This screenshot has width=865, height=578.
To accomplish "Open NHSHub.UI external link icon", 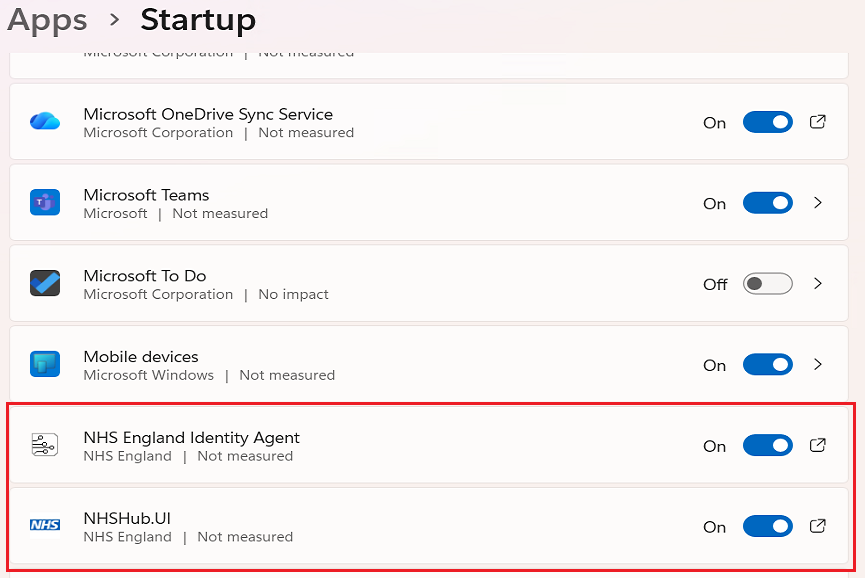I will pyautogui.click(x=817, y=526).
